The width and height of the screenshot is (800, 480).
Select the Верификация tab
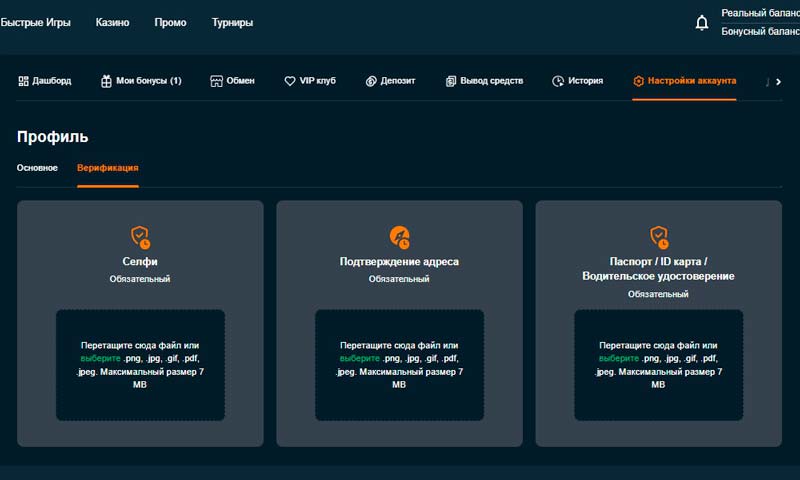point(107,168)
